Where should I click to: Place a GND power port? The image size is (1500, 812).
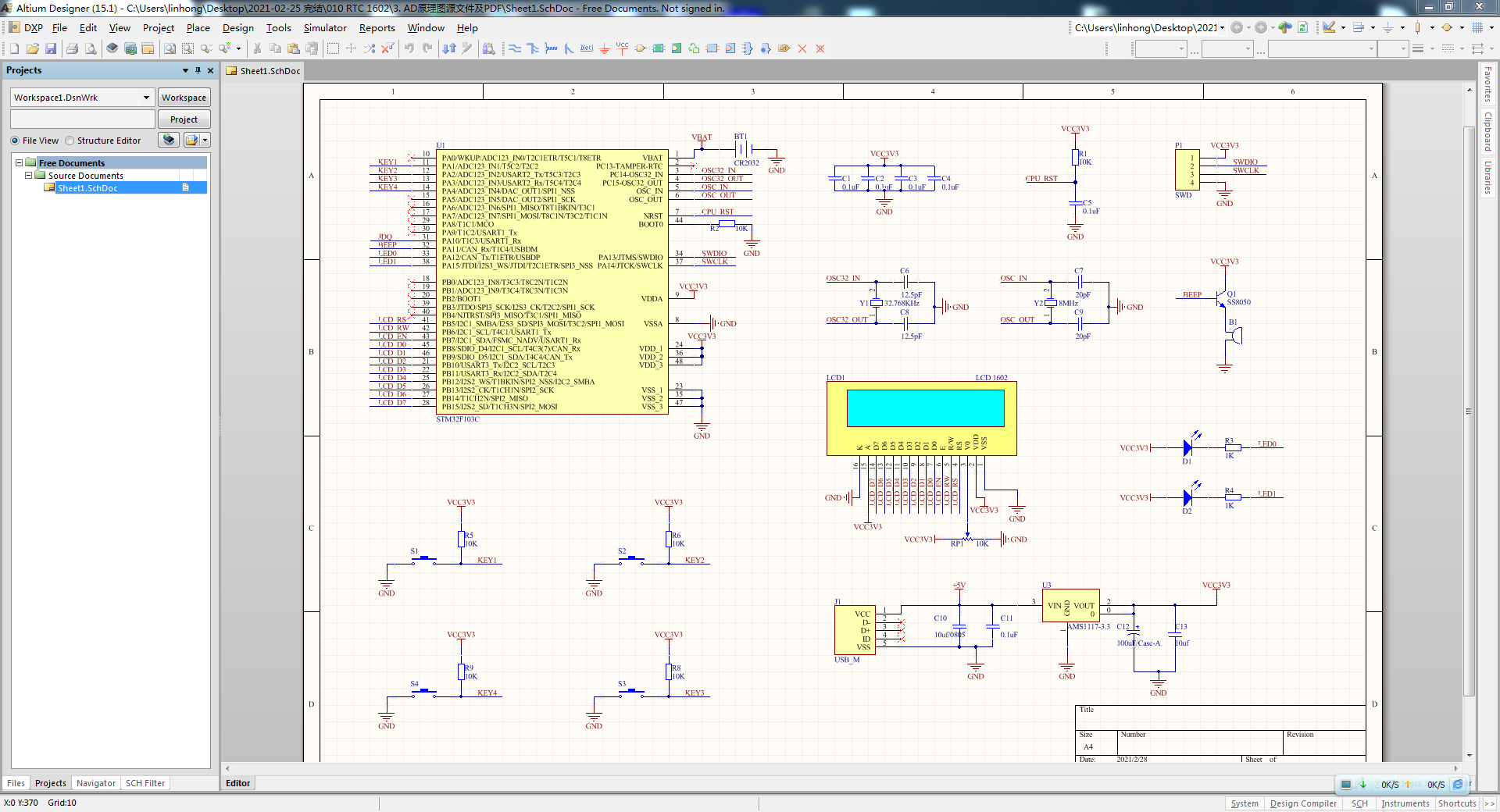point(604,48)
